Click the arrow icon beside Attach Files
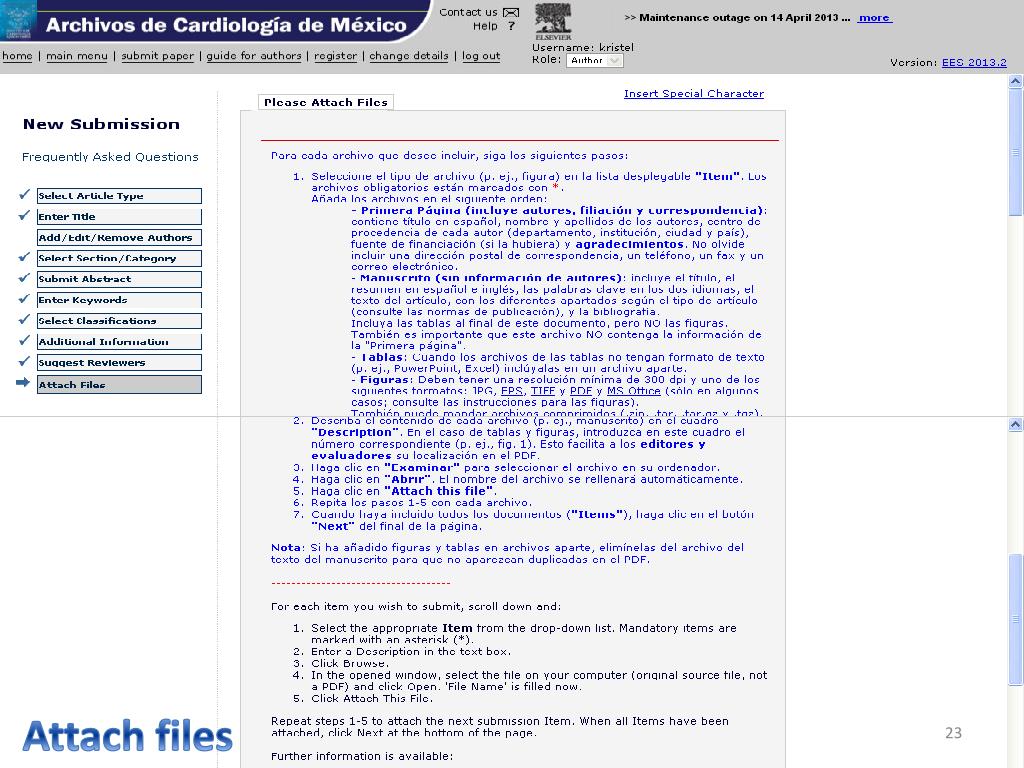Image resolution: width=1024 pixels, height=768 pixels. pyautogui.click(x=23, y=383)
